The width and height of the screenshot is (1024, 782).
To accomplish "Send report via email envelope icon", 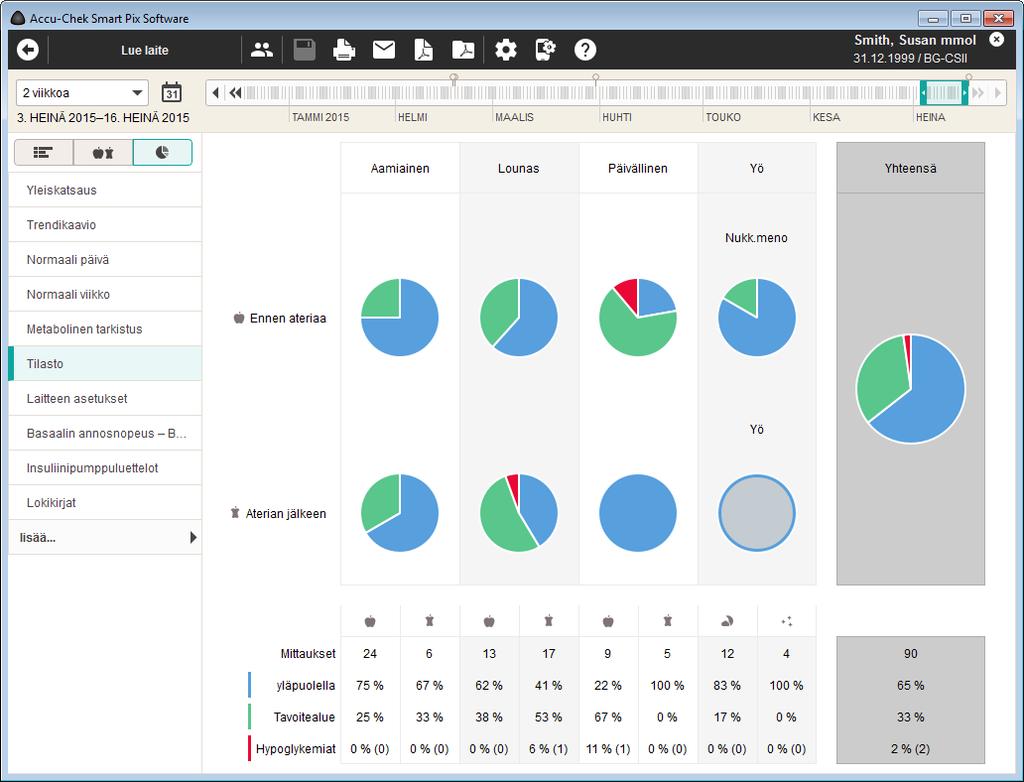I will pyautogui.click(x=384, y=50).
